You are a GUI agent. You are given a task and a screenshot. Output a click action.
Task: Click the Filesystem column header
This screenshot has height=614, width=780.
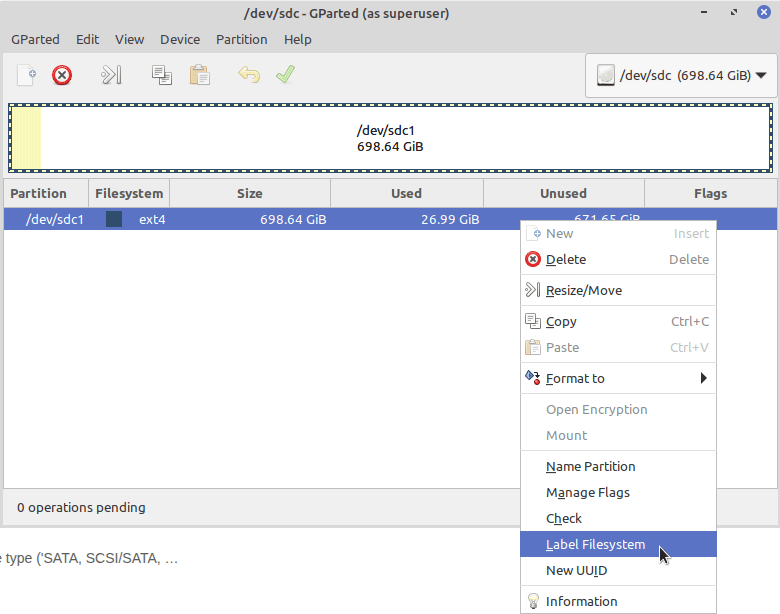tap(129, 193)
